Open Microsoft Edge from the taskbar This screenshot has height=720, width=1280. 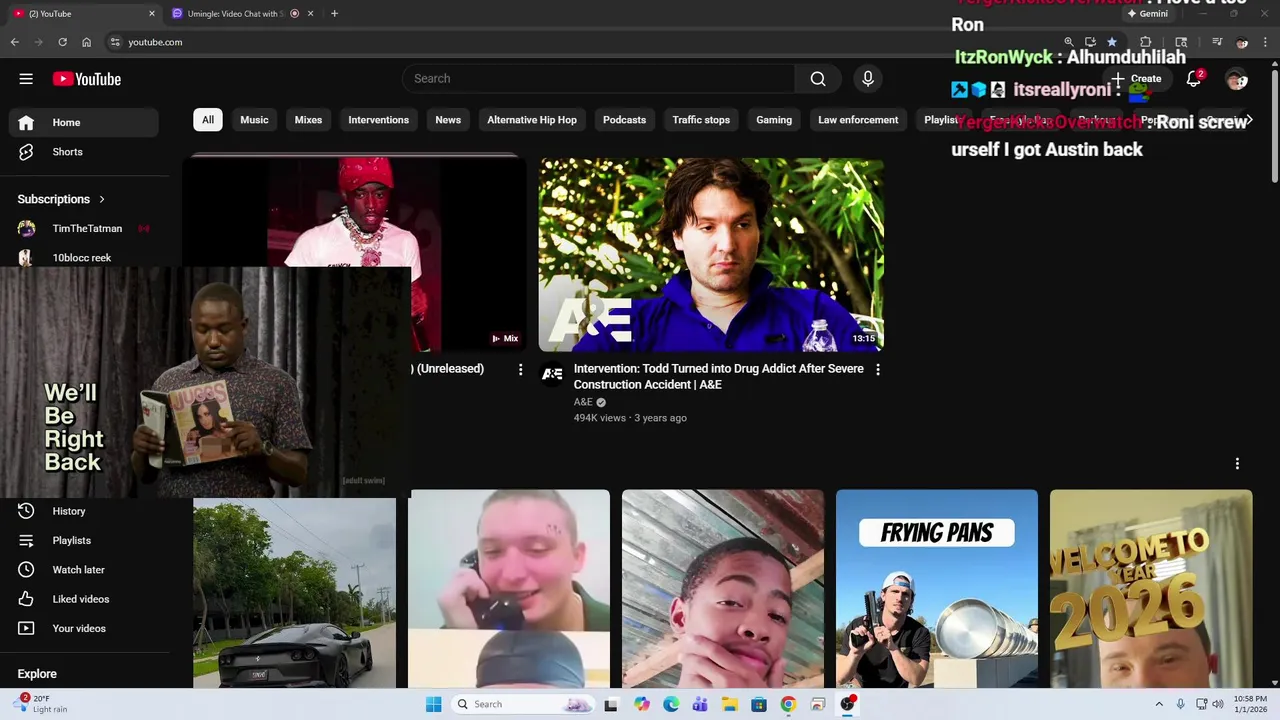(671, 704)
